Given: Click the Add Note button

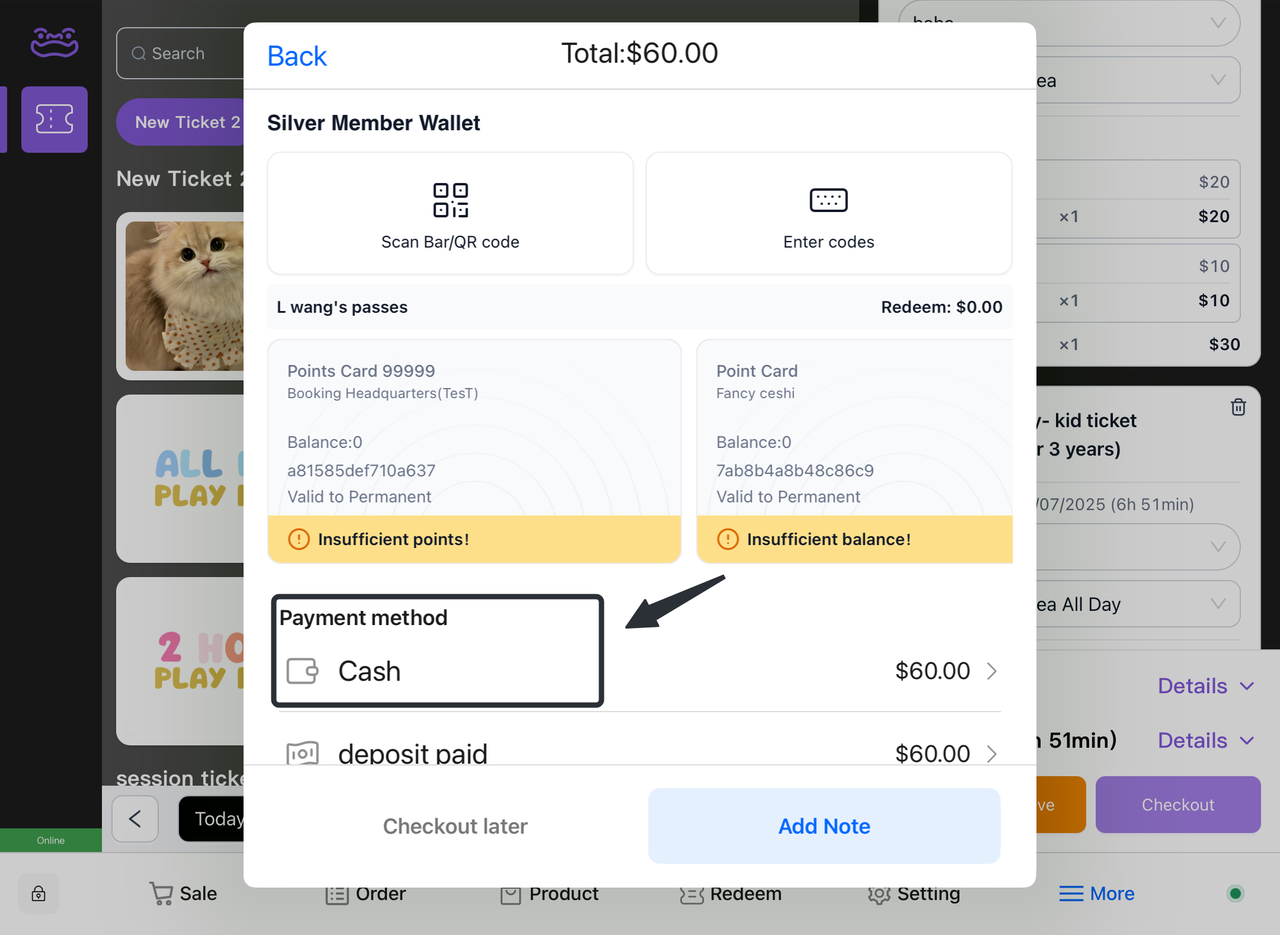Looking at the screenshot, I should click(x=824, y=826).
